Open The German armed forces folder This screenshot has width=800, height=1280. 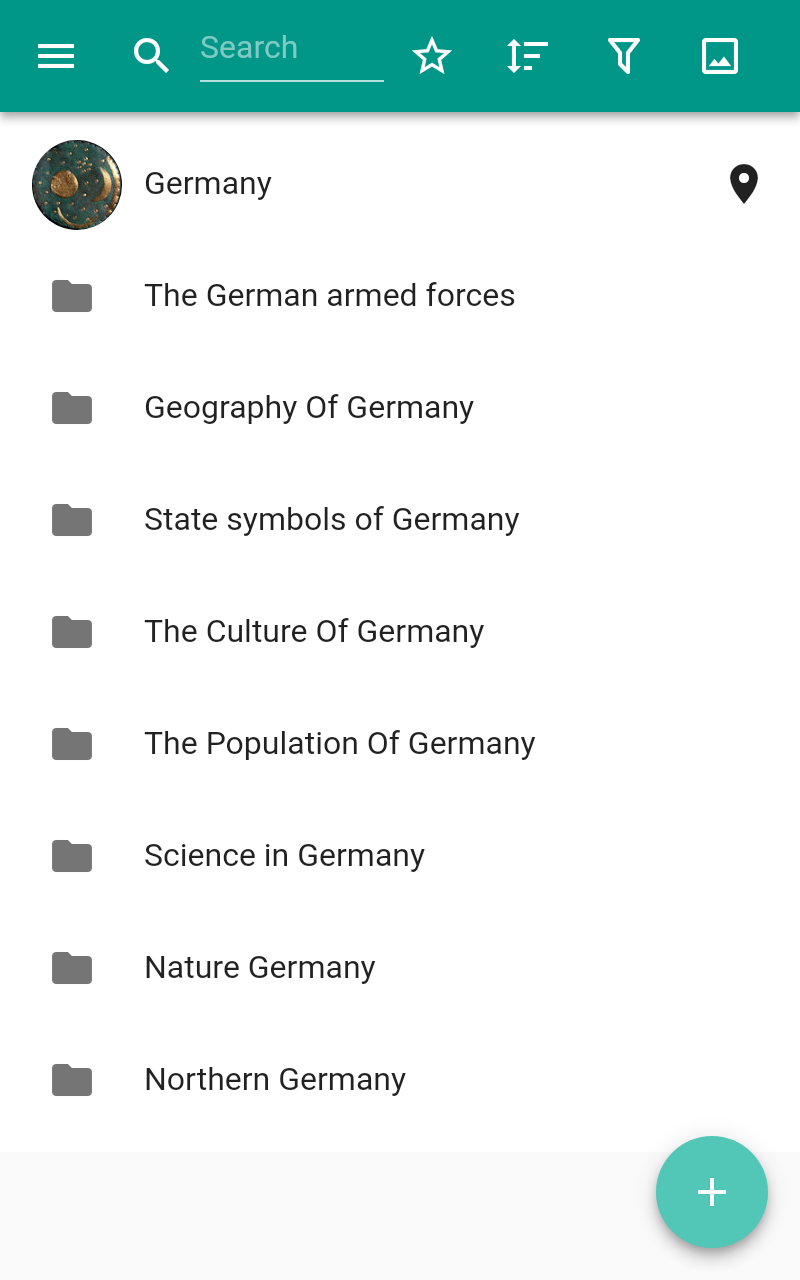tap(329, 296)
